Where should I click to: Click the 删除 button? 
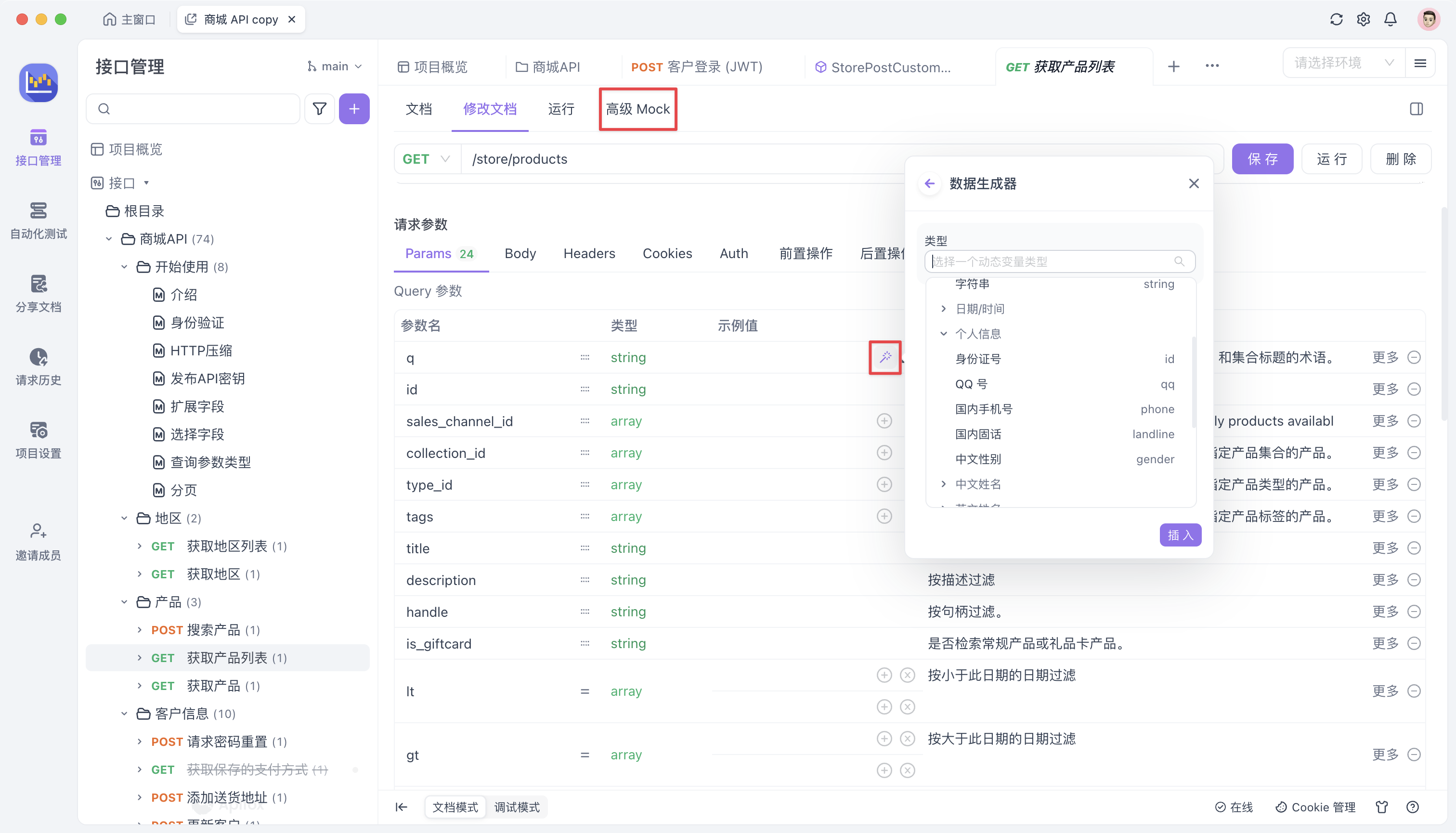click(x=1401, y=159)
